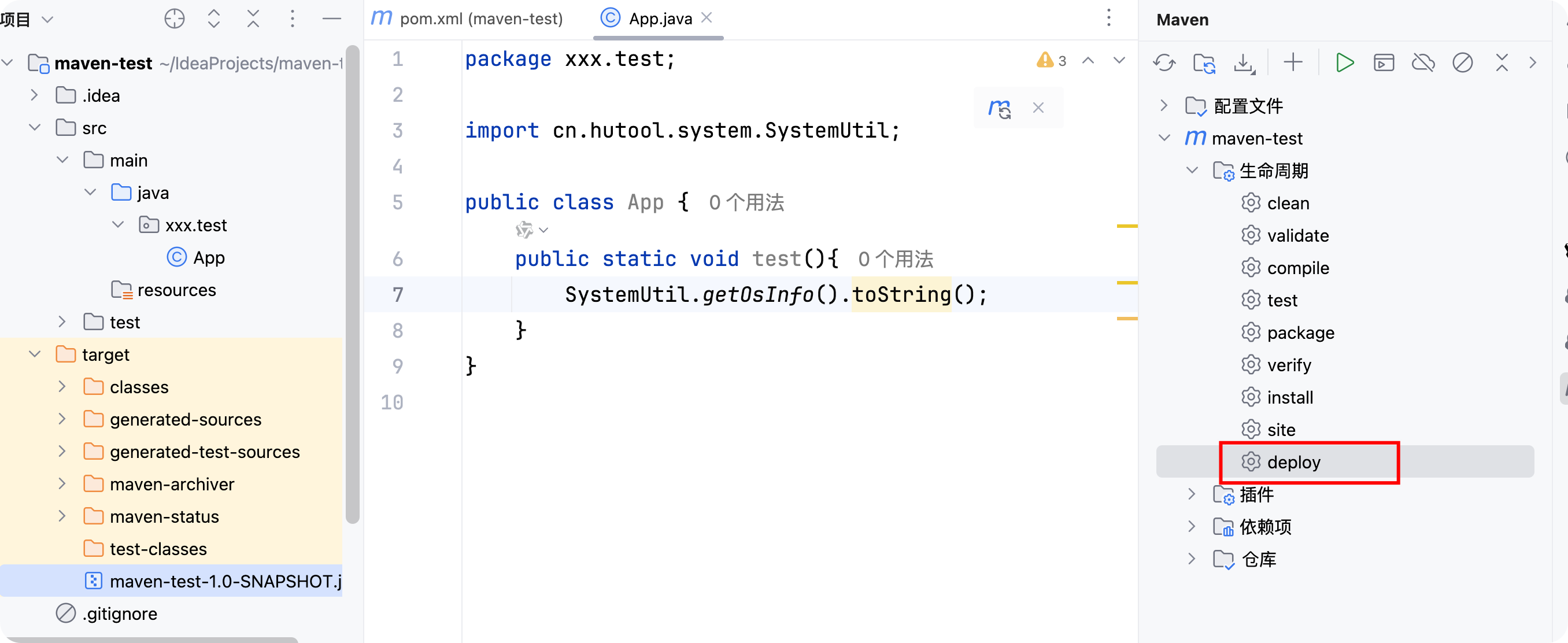The width and height of the screenshot is (1568, 643).
Task: Expand the classes folder
Action: click(x=61, y=386)
